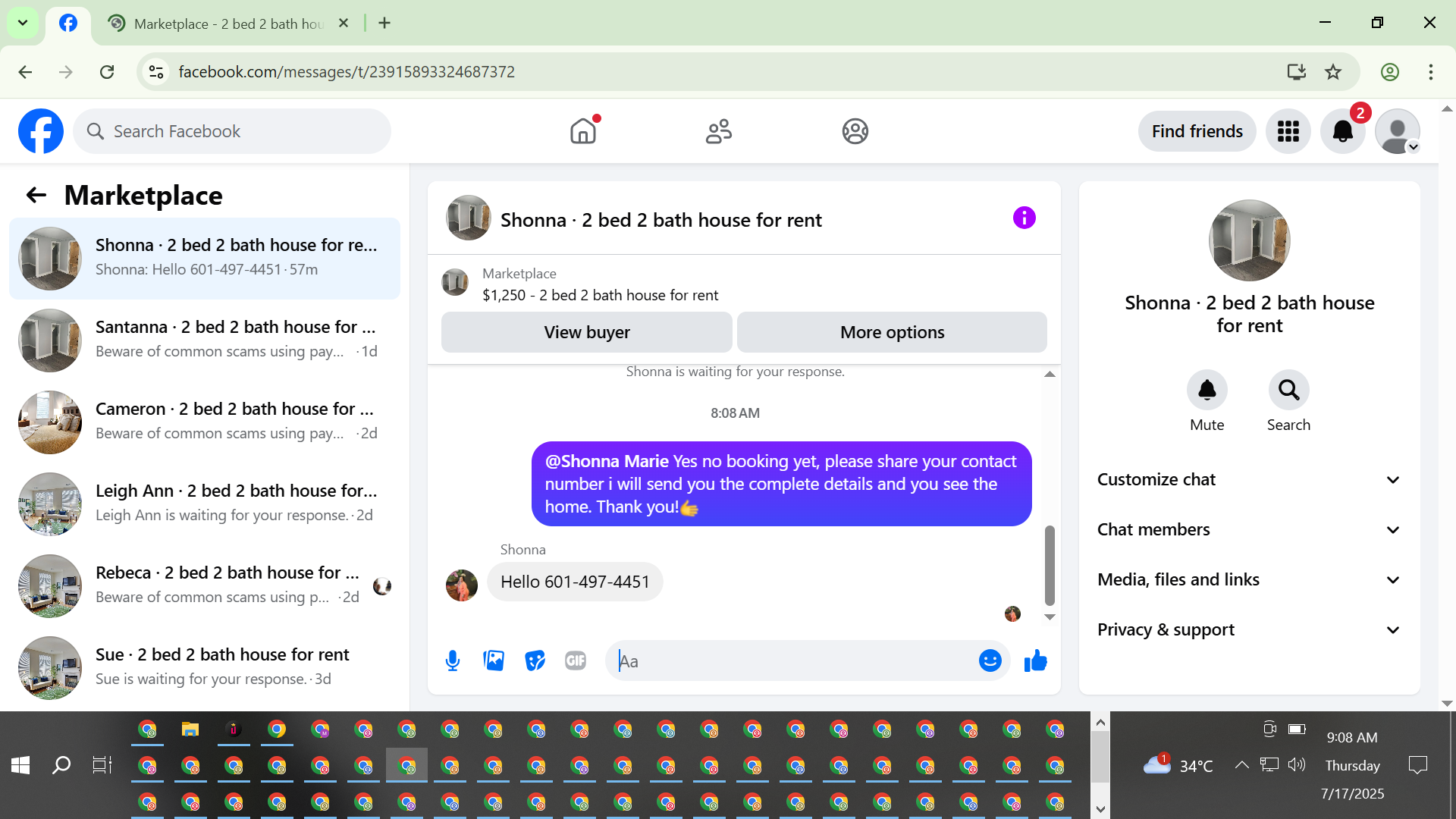The height and width of the screenshot is (819, 1456).
Task: Open the account profile menu
Action: coord(1398,131)
